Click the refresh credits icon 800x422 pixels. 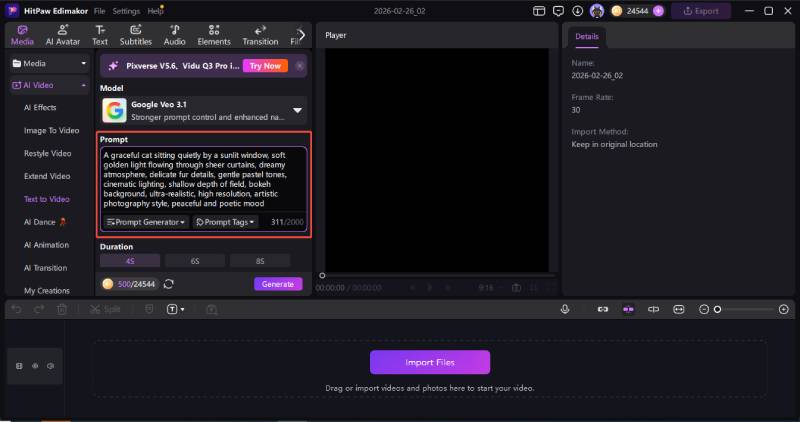pos(169,284)
